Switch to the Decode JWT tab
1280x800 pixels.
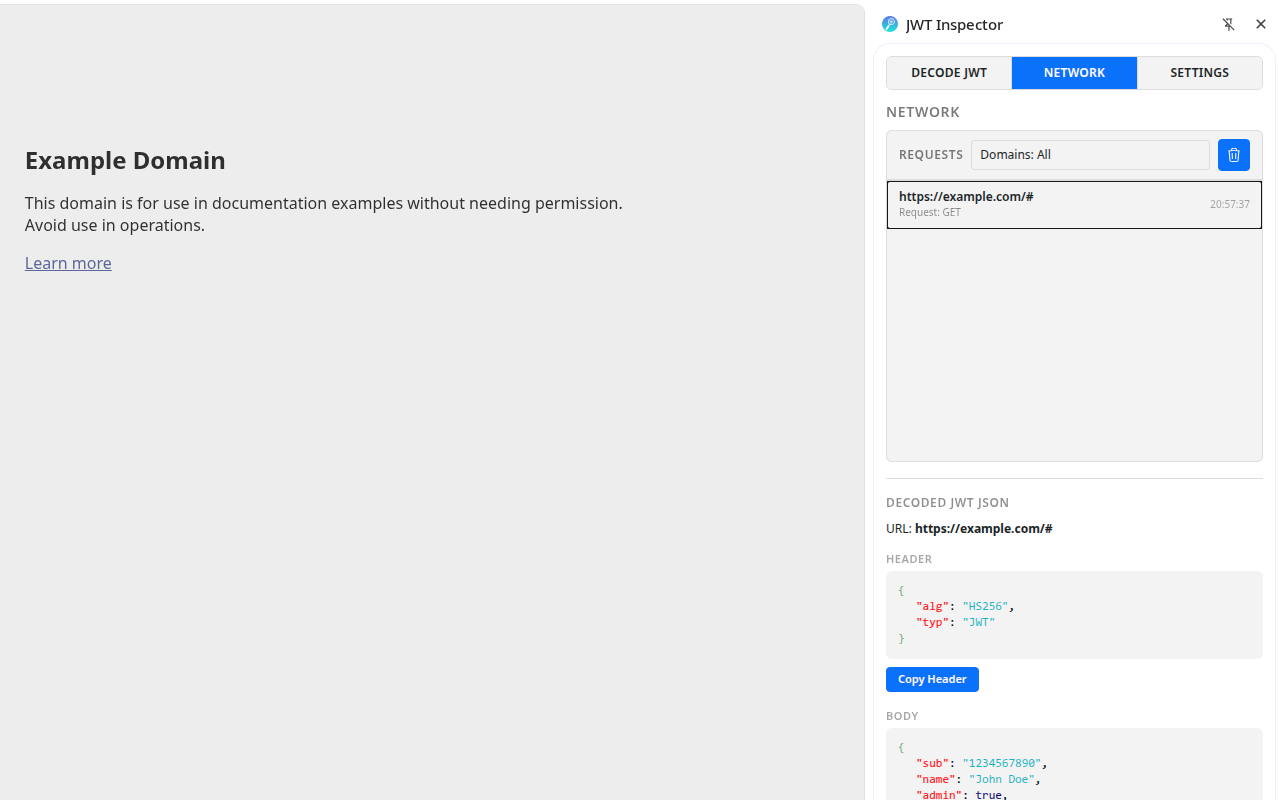click(x=949, y=73)
